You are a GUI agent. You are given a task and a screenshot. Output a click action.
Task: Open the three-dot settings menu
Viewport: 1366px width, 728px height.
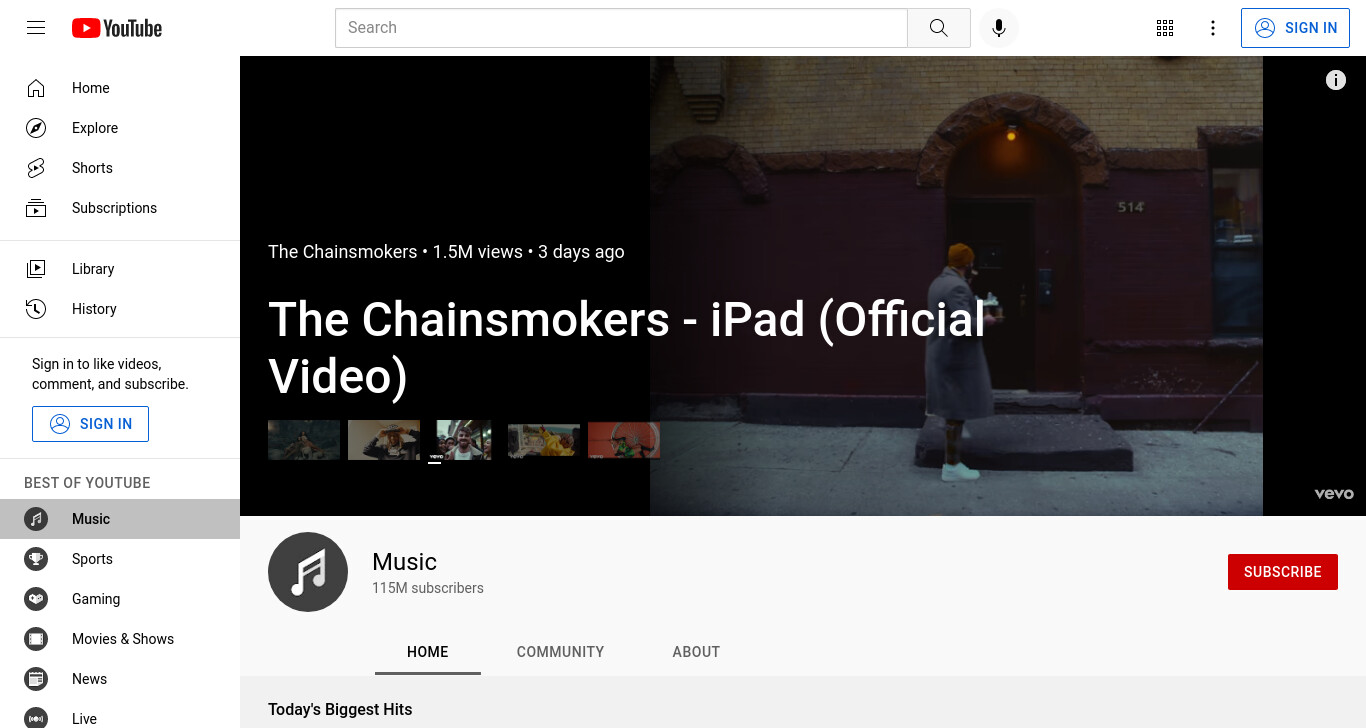[x=1213, y=28]
